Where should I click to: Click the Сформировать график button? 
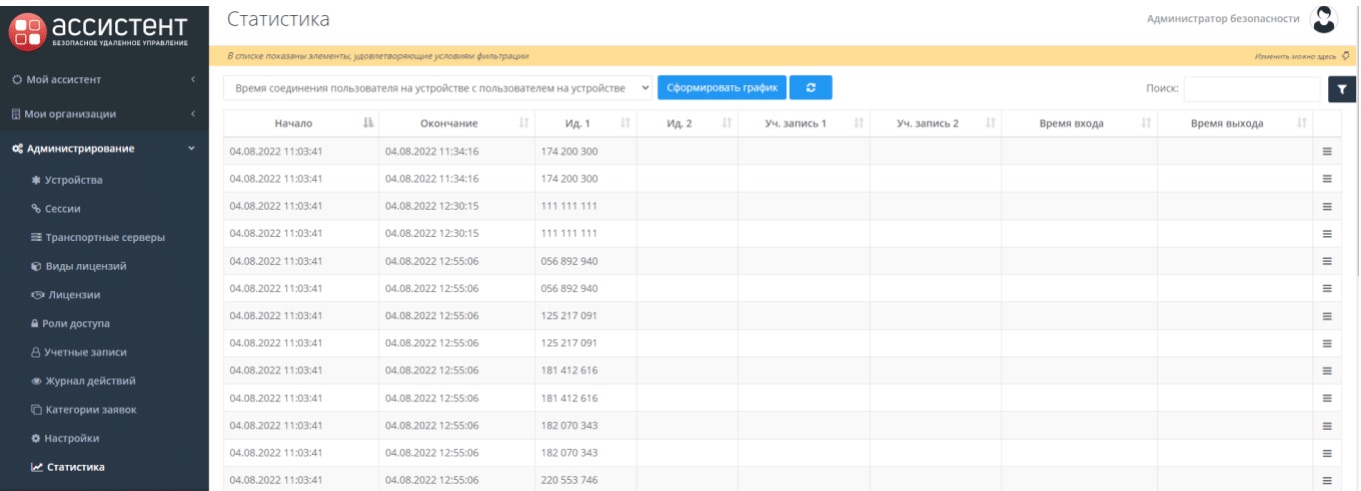click(721, 88)
